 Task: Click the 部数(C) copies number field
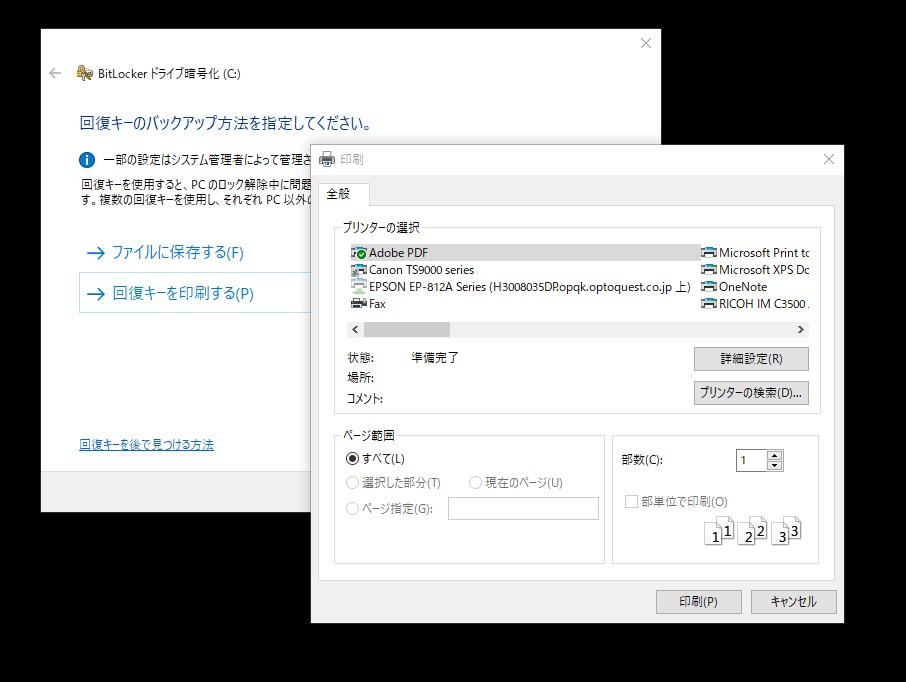(751, 461)
